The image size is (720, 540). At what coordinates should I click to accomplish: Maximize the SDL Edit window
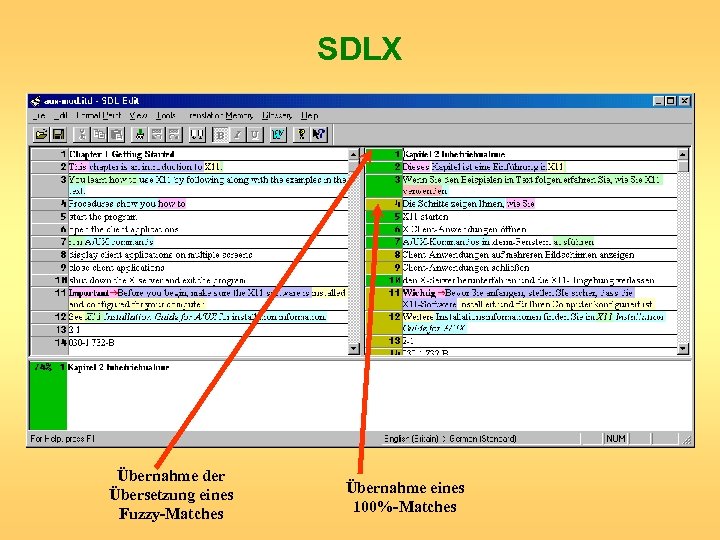671,101
